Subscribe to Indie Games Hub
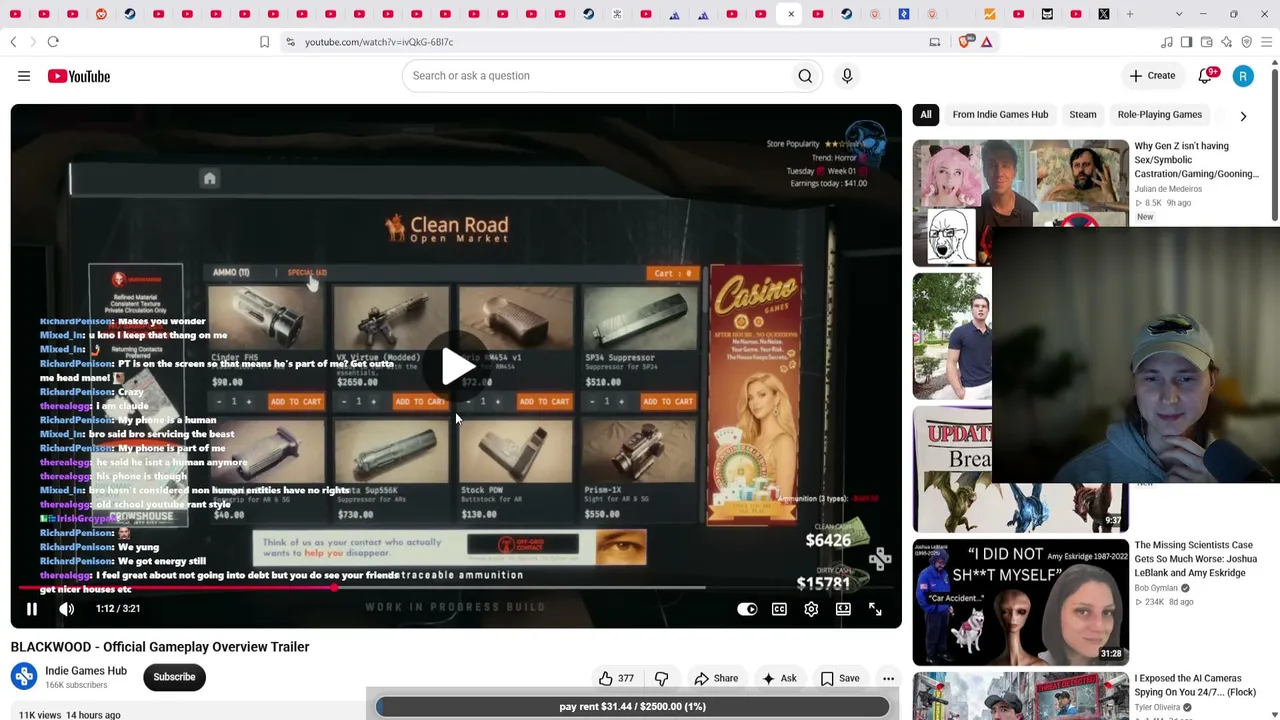The width and height of the screenshot is (1280, 720). coord(174,677)
